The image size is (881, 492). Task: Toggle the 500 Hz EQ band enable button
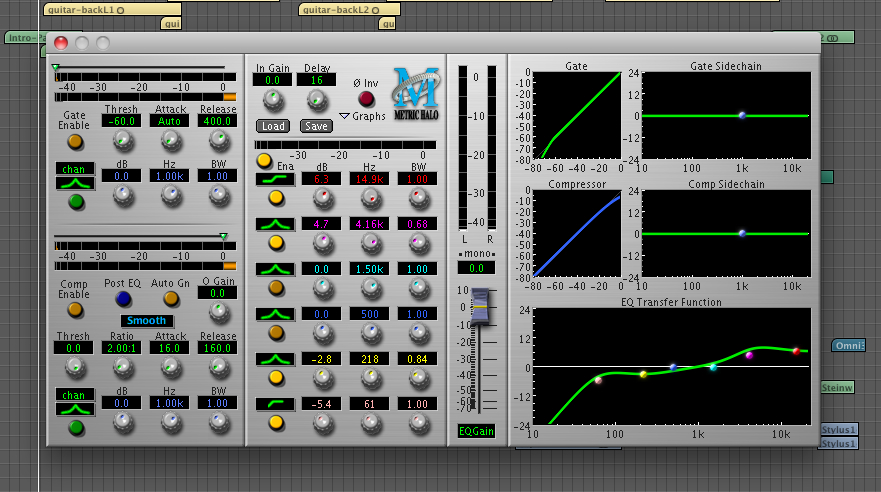(275, 332)
